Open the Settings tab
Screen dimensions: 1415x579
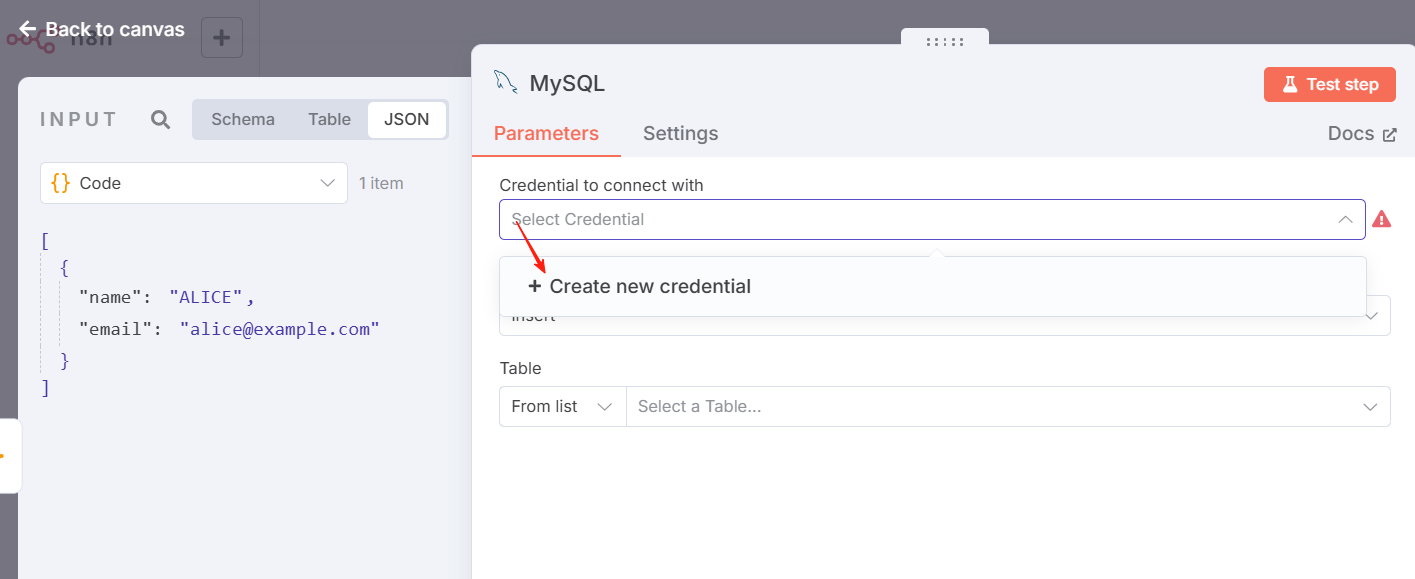tap(680, 134)
